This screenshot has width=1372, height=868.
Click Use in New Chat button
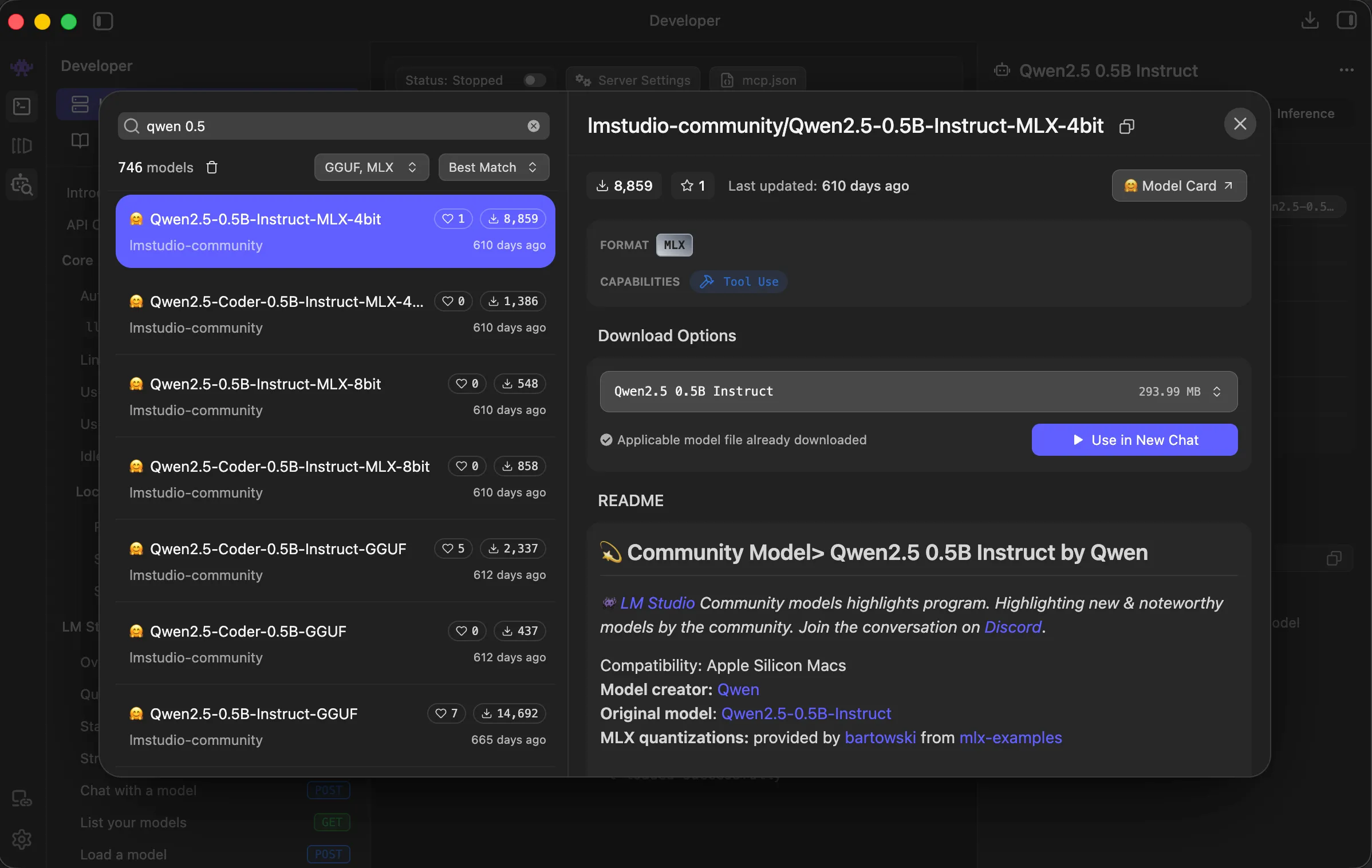1134,440
